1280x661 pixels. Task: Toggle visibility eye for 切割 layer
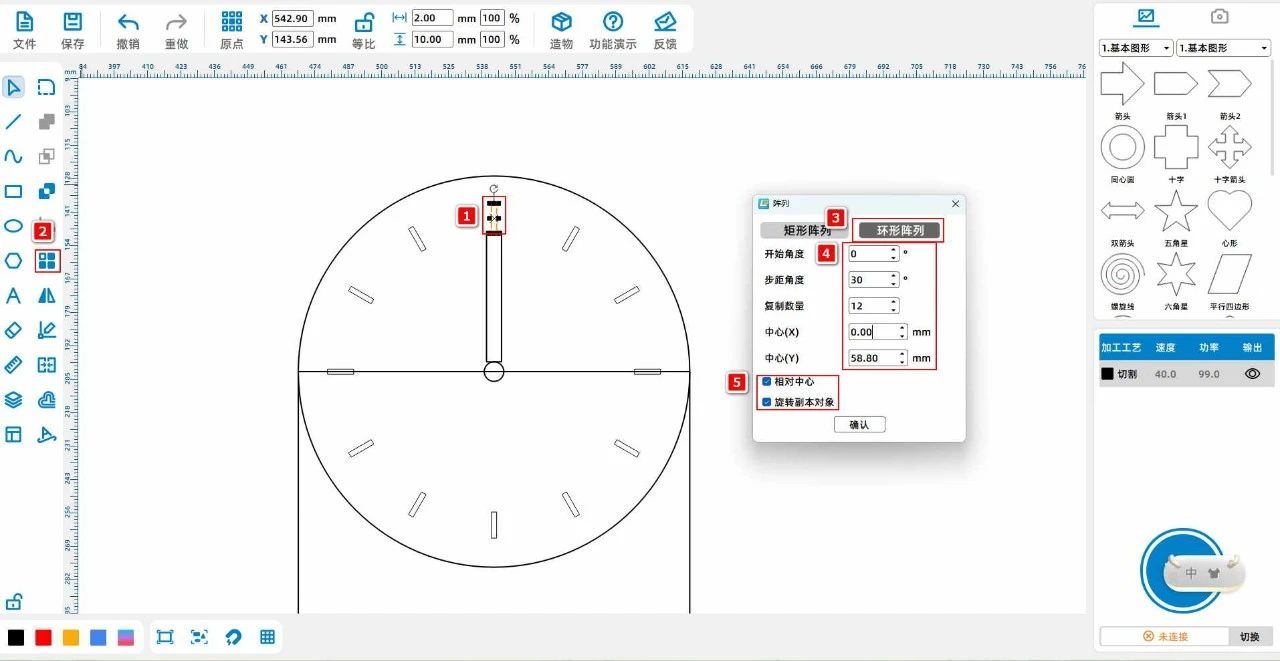pyautogui.click(x=1251, y=374)
